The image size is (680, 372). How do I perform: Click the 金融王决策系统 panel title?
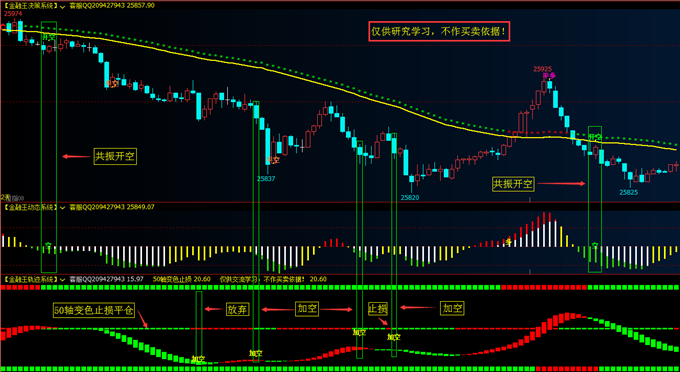(x=30, y=7)
